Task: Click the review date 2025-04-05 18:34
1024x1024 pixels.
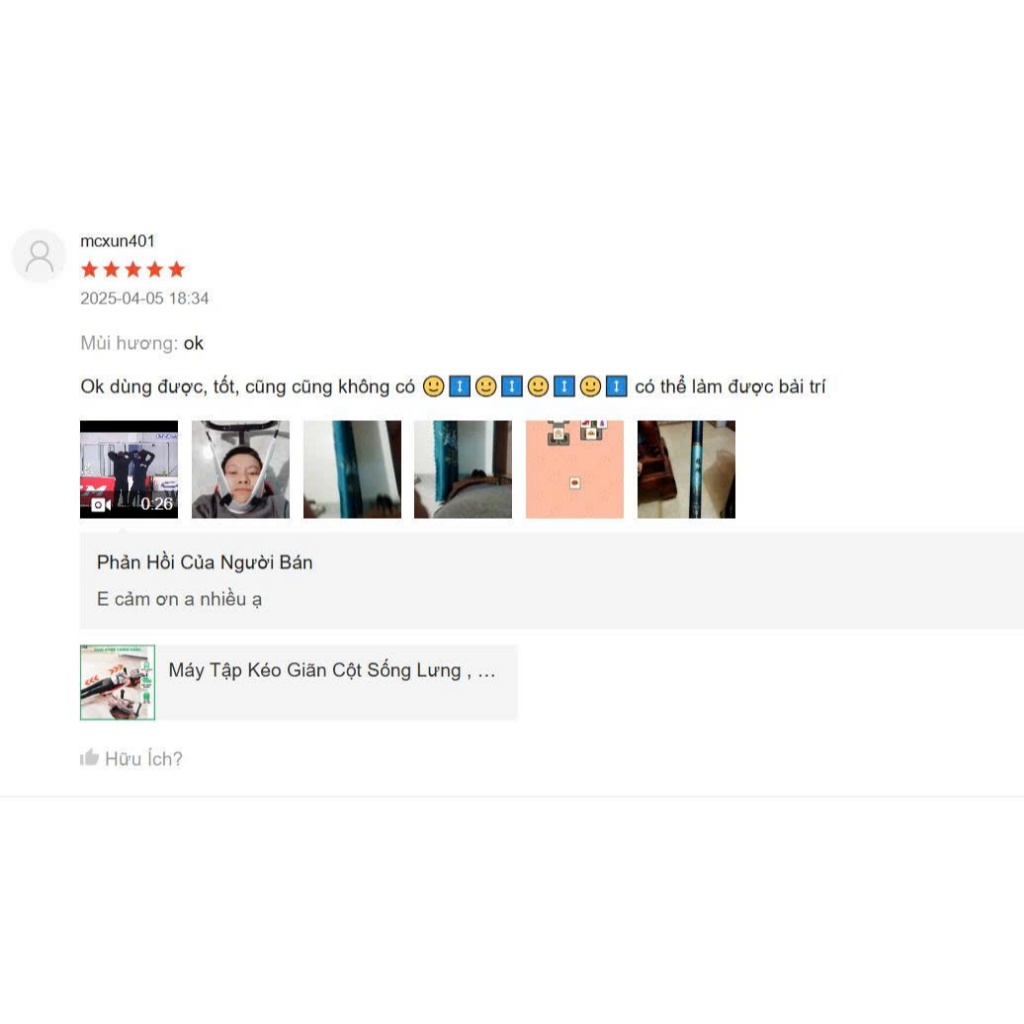Action: (x=145, y=298)
